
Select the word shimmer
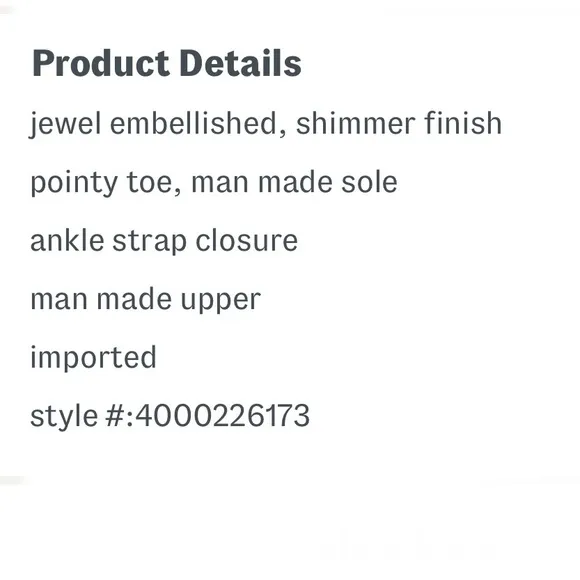click(355, 123)
